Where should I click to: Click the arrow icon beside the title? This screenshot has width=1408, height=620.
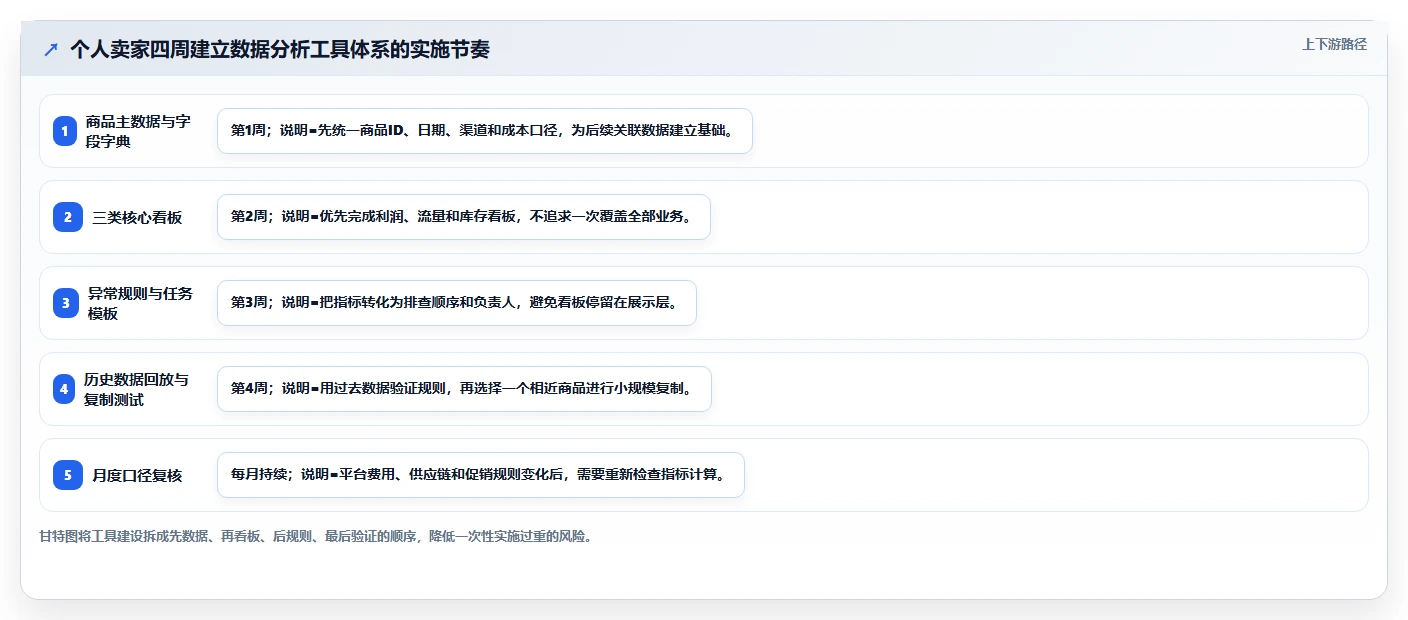(51, 49)
